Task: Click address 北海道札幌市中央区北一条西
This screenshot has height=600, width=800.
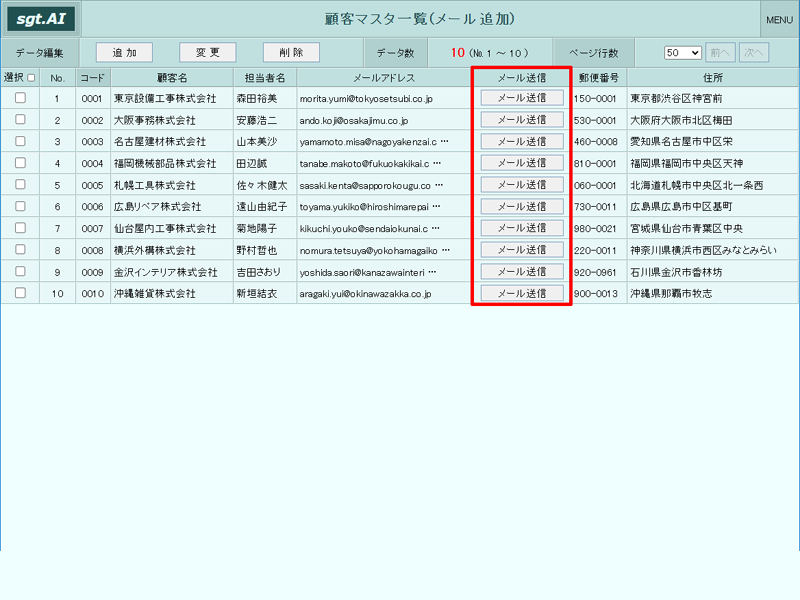Action: [x=696, y=185]
